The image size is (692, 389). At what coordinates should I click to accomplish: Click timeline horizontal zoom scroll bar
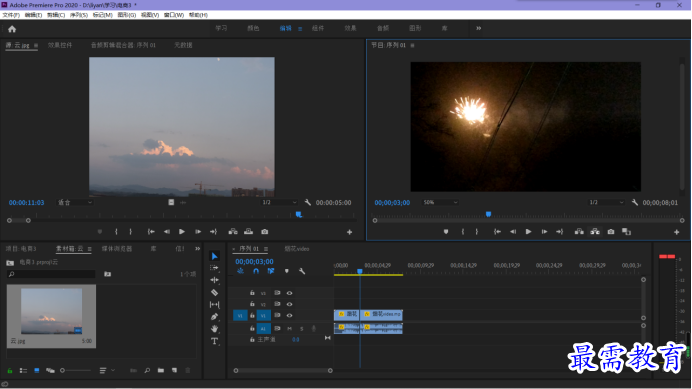[x=283, y=370]
